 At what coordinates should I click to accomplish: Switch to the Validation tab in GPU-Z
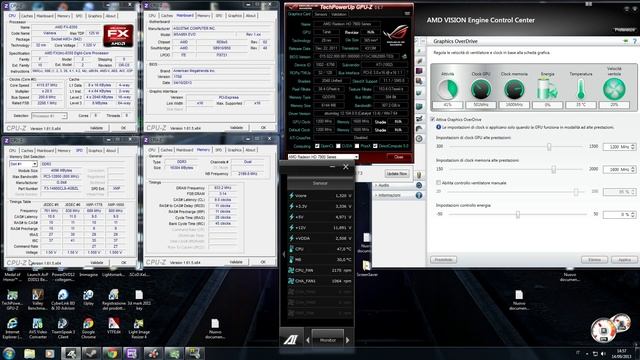pyautogui.click(x=339, y=14)
